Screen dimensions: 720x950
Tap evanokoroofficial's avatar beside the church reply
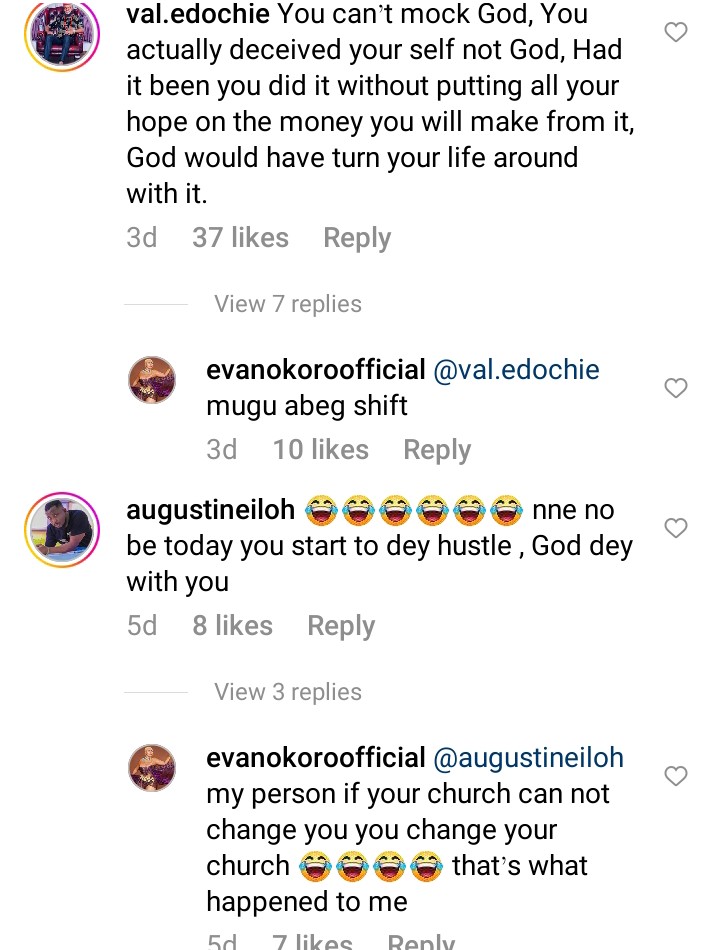(x=153, y=768)
